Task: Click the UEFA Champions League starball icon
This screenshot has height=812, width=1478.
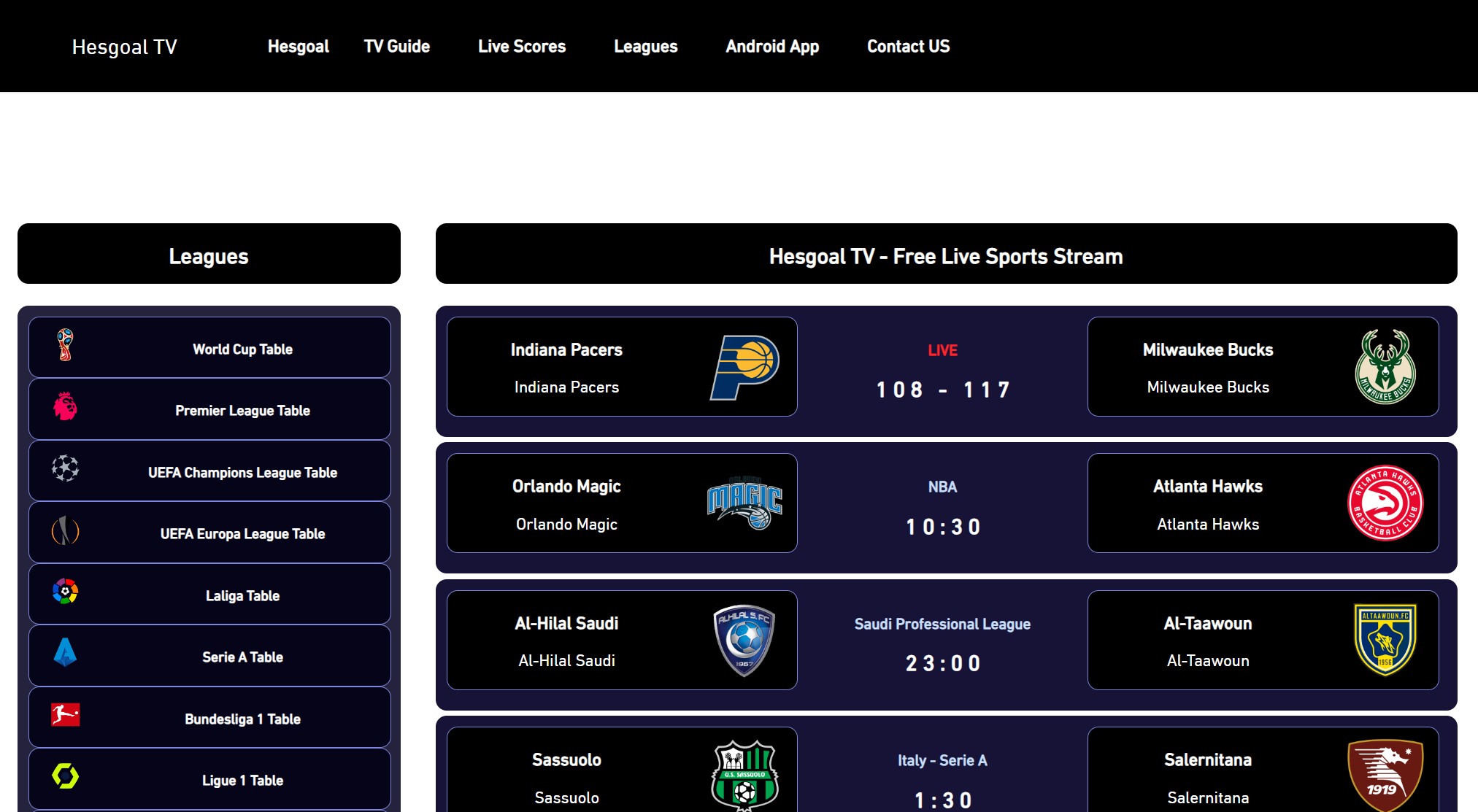Action: coord(65,468)
